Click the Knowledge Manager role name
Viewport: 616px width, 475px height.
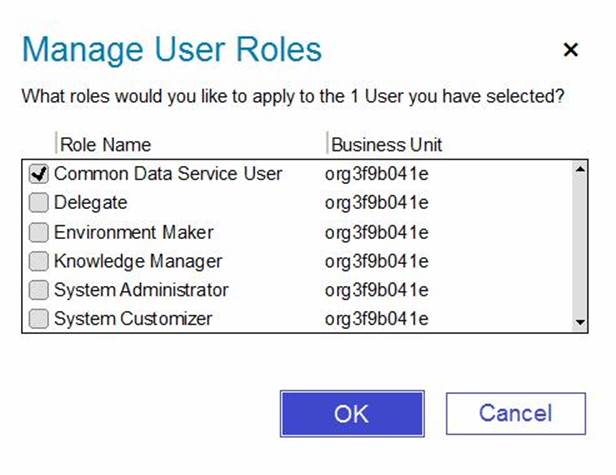(138, 262)
